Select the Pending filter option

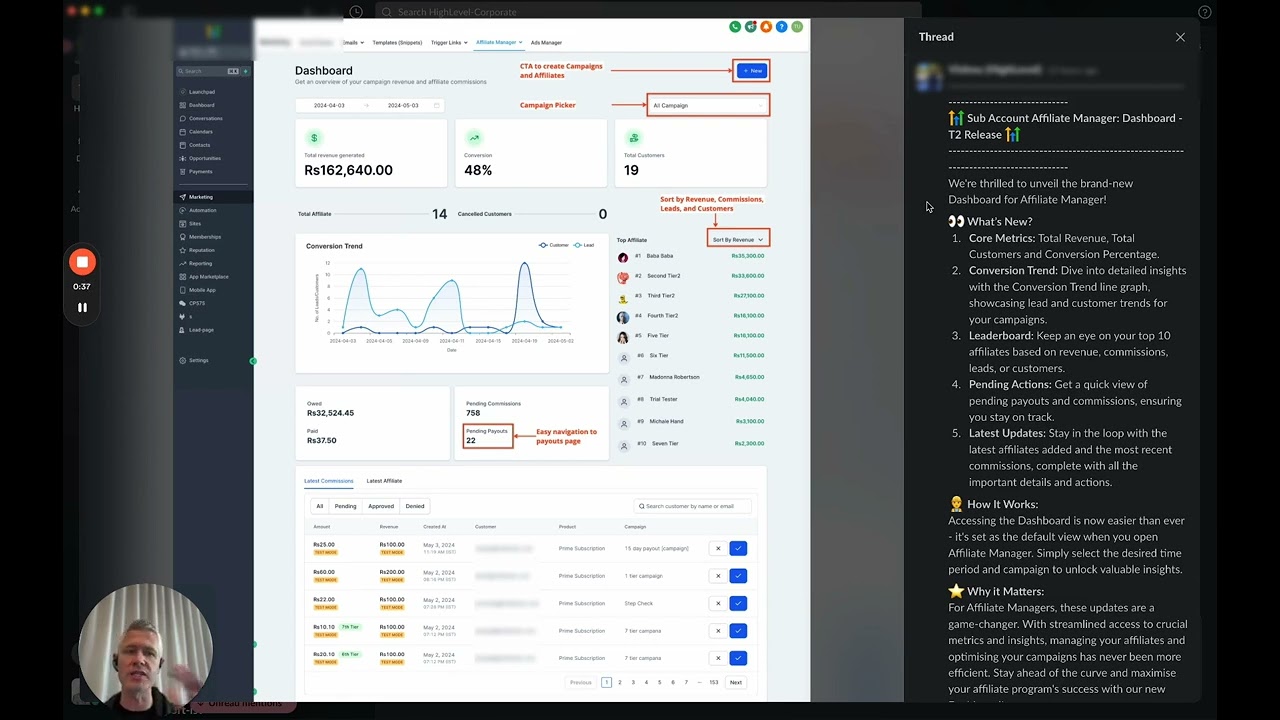345,506
